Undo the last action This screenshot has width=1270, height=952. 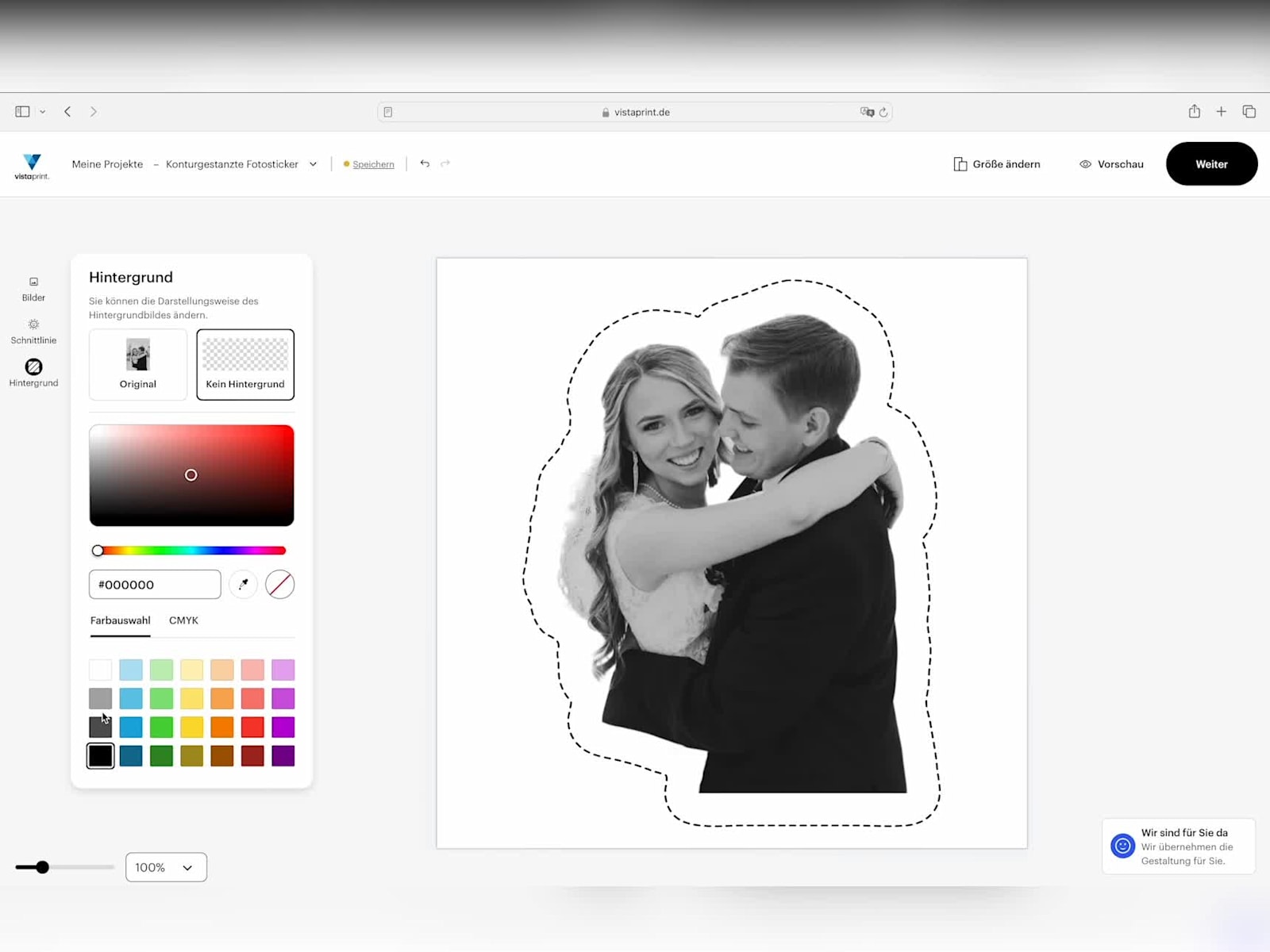(425, 163)
